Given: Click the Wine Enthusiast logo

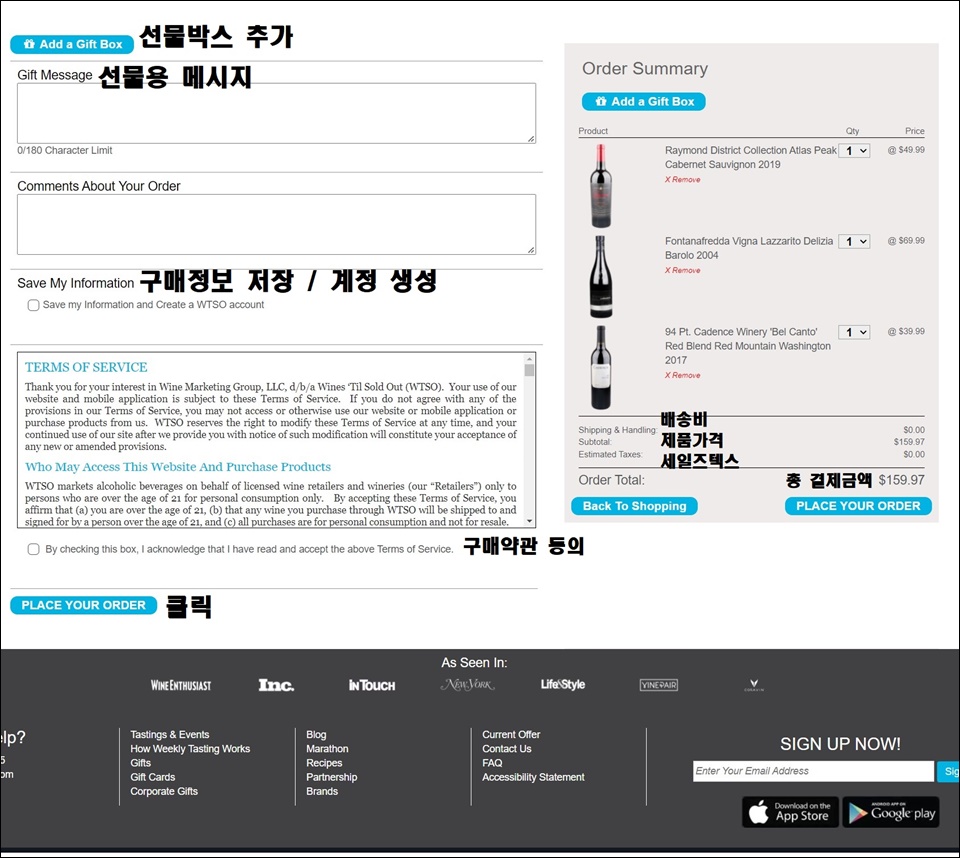Looking at the screenshot, I should tap(181, 685).
